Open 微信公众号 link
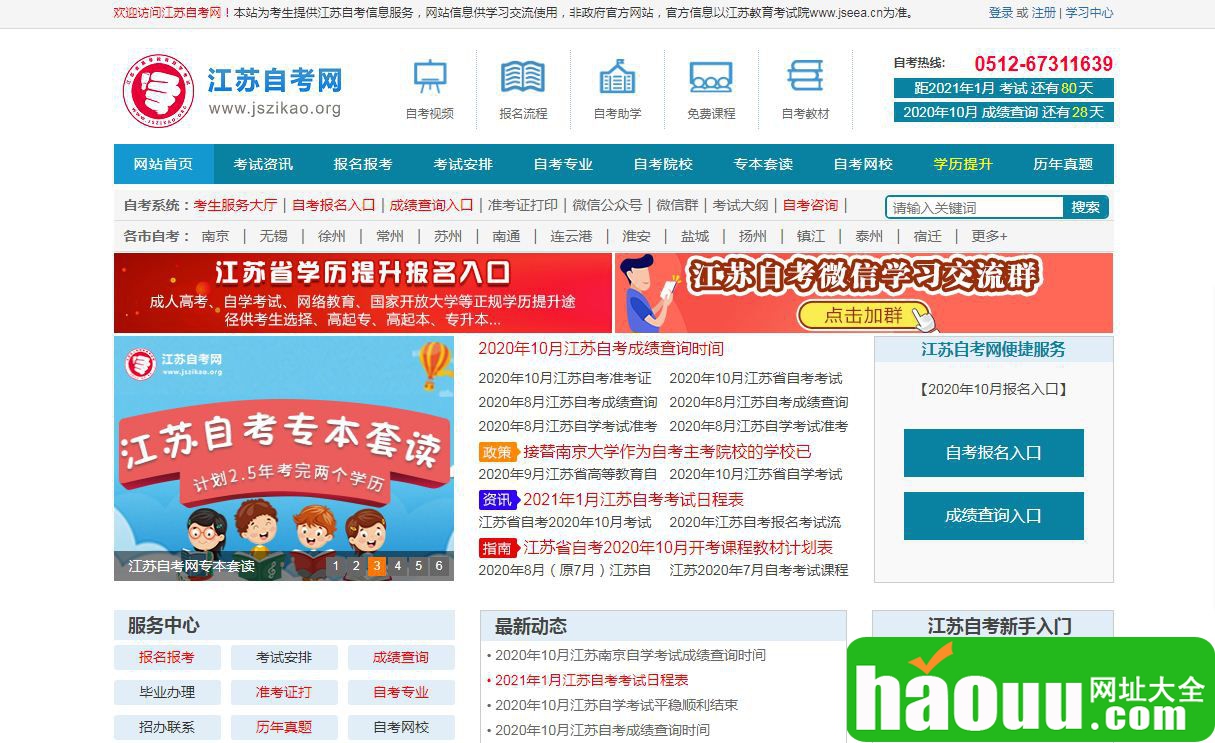The image size is (1215, 743). (x=607, y=205)
